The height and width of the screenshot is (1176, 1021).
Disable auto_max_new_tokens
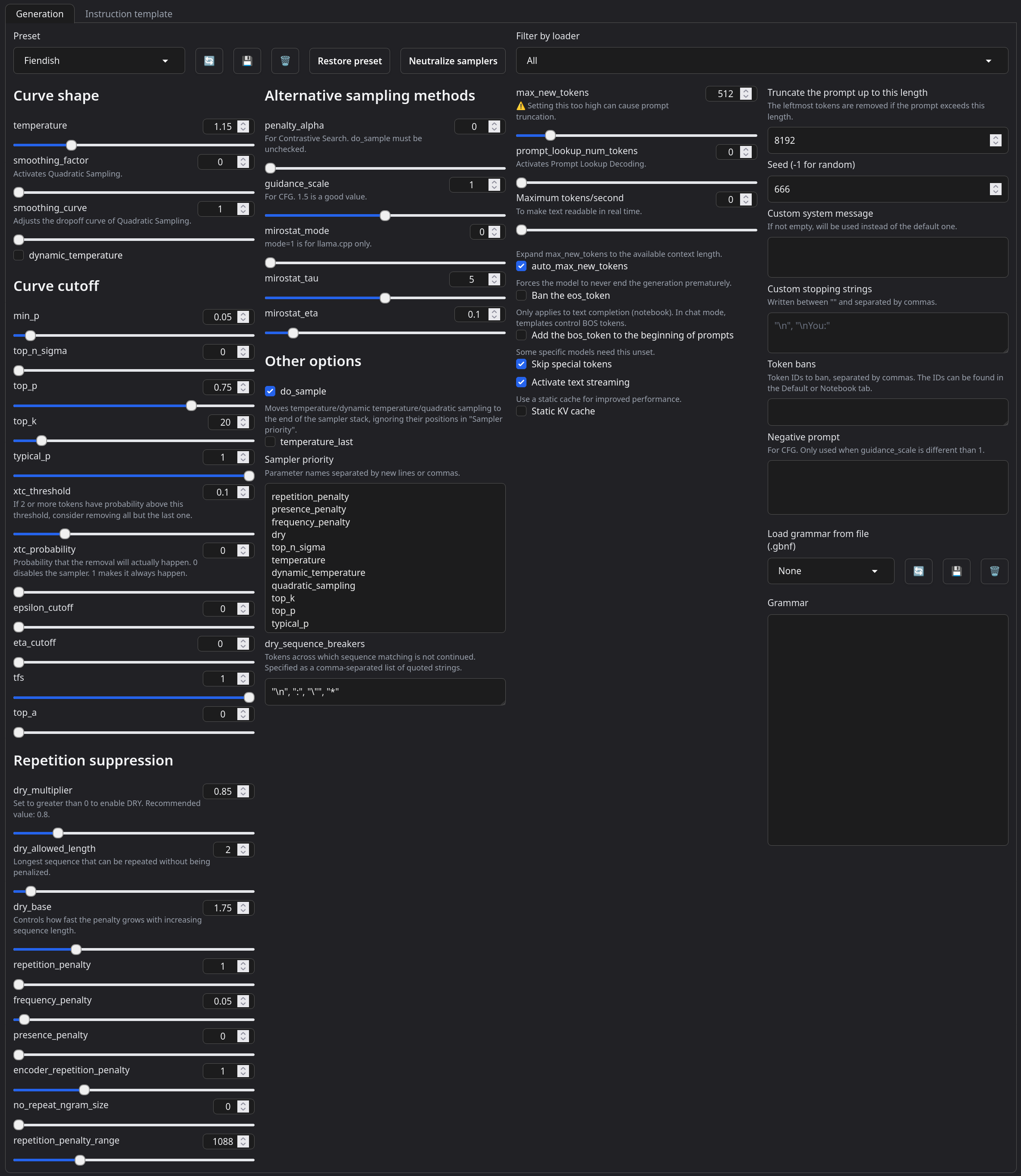point(521,266)
